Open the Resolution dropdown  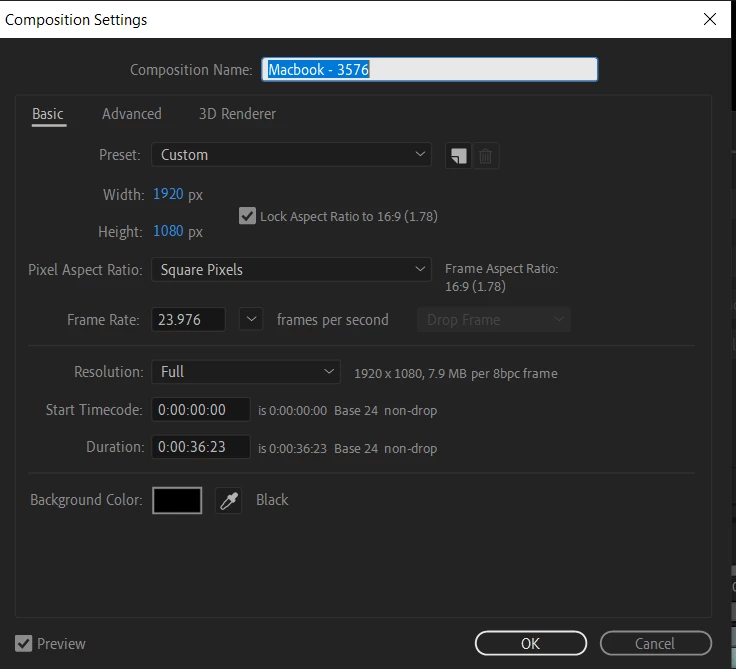pos(246,372)
